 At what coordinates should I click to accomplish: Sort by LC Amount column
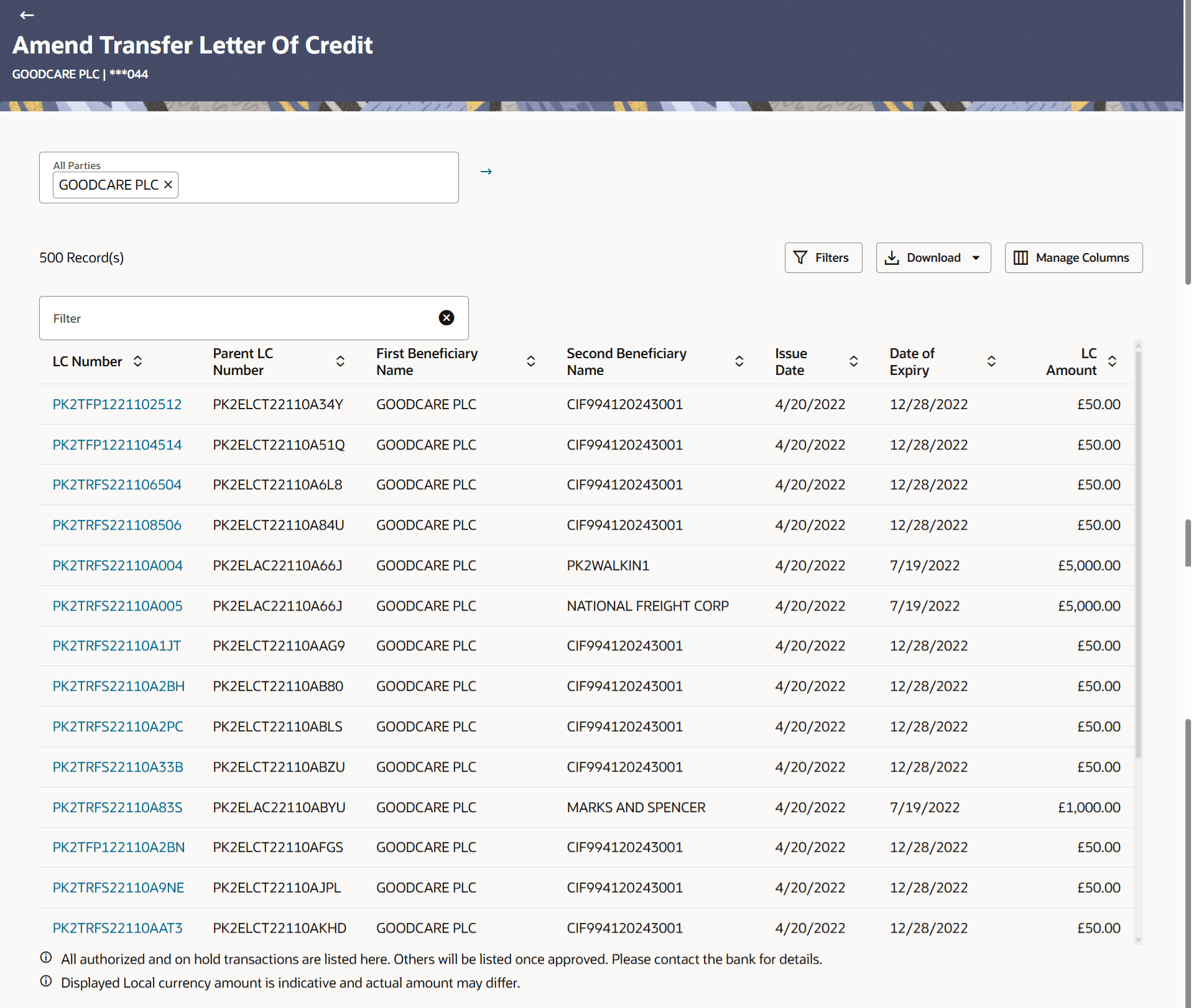1112,361
